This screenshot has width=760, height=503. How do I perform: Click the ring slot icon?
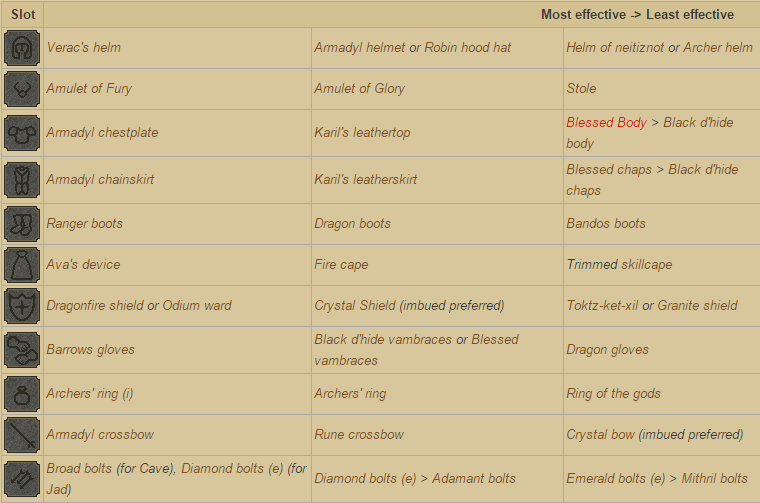pos(22,394)
